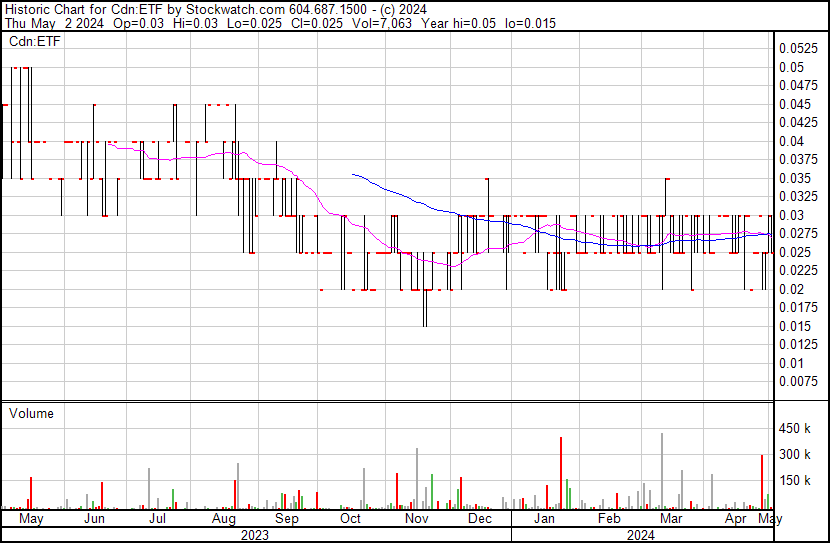Click the Jul month label
The height and width of the screenshot is (543, 830).
coord(158,518)
